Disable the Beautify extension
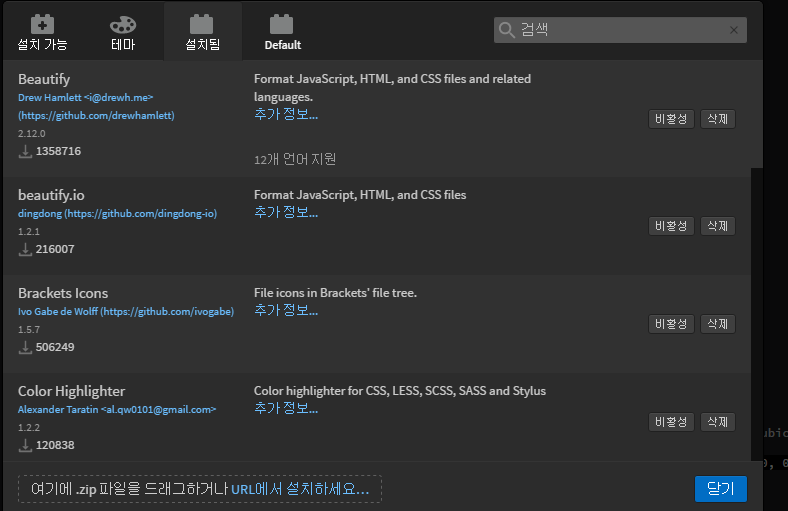Image resolution: width=788 pixels, height=511 pixels. [x=671, y=119]
